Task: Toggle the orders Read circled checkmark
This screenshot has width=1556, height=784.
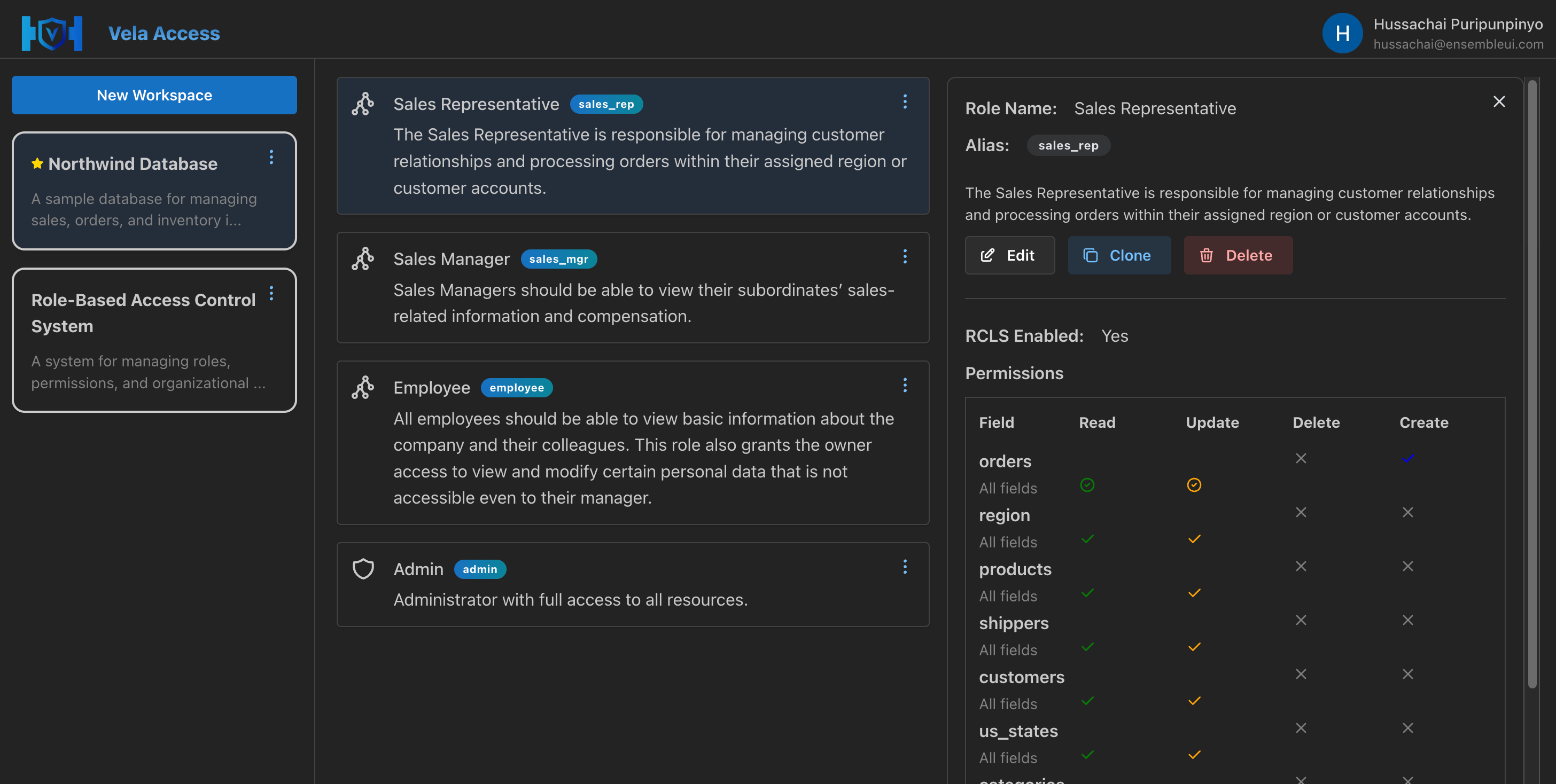Action: [1087, 484]
